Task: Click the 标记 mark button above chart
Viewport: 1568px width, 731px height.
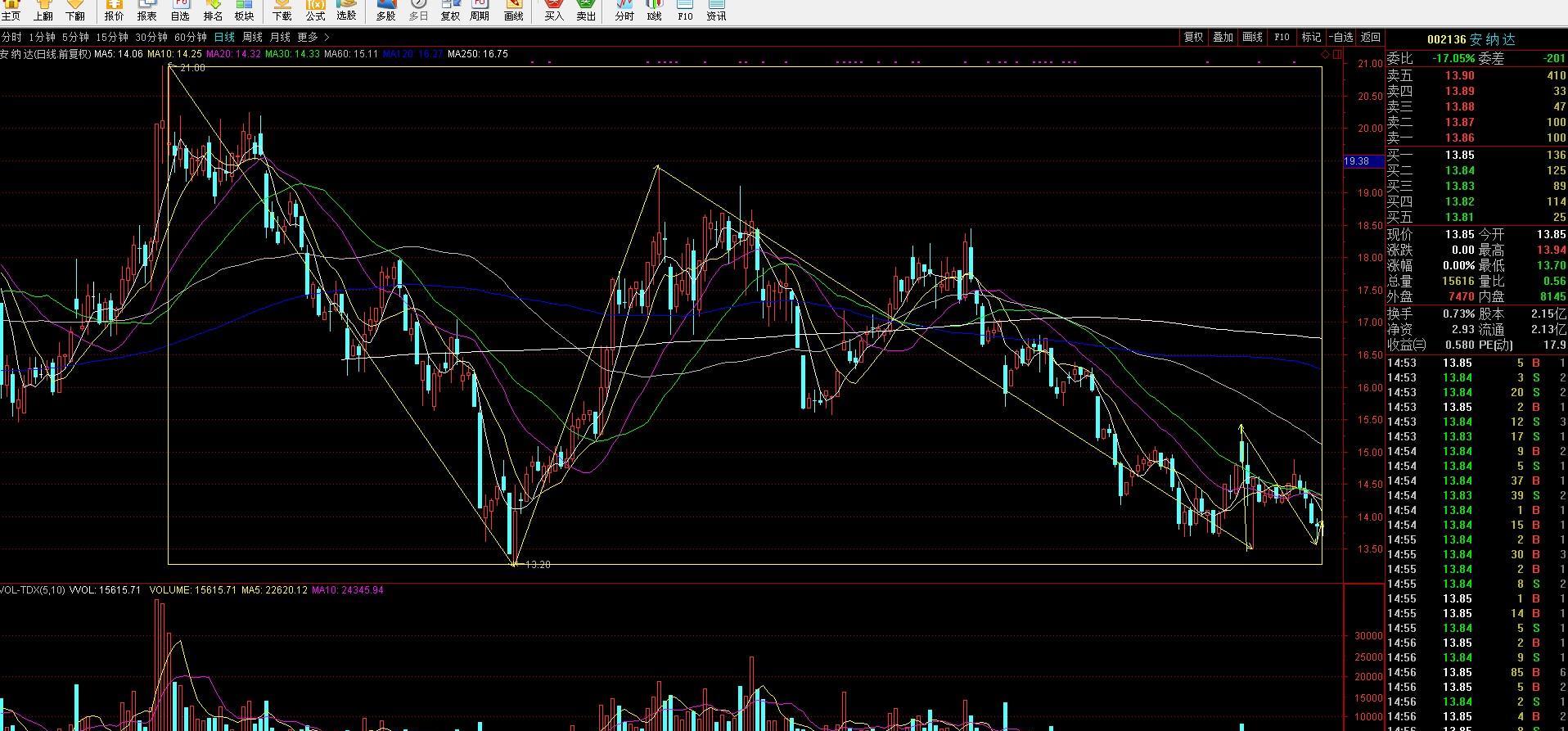Action: click(1311, 38)
